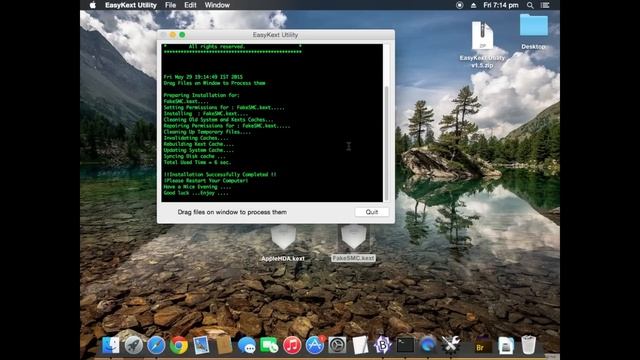Open Notification Center list icon

(545, 5)
